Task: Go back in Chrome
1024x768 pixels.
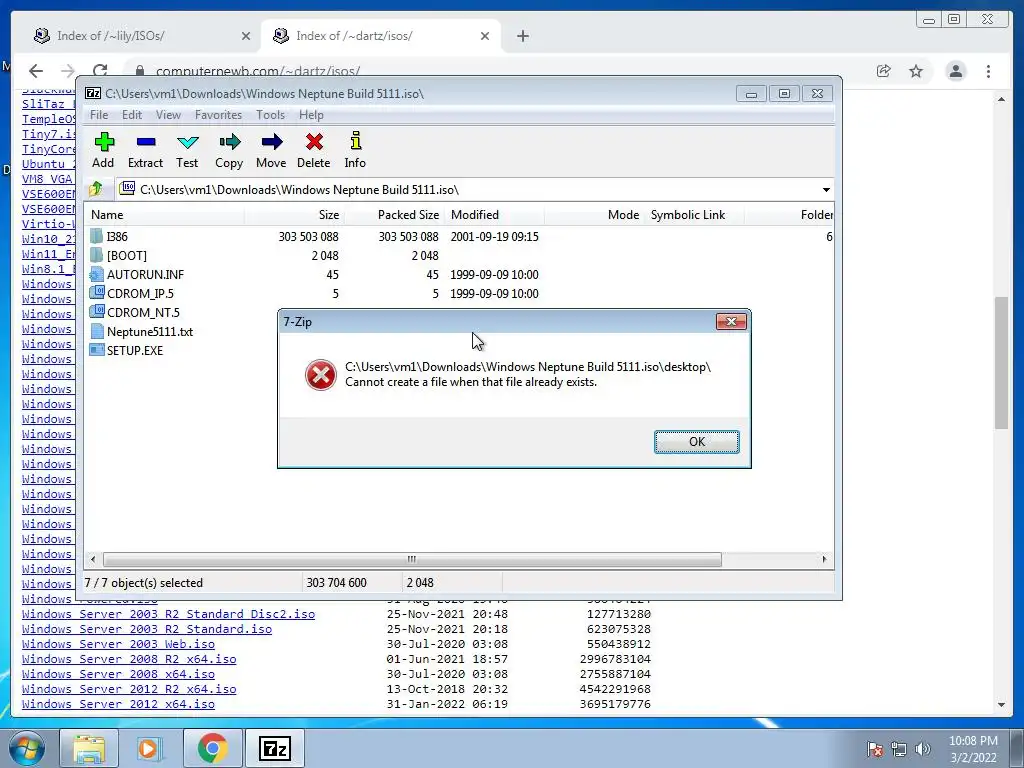Action: (36, 71)
